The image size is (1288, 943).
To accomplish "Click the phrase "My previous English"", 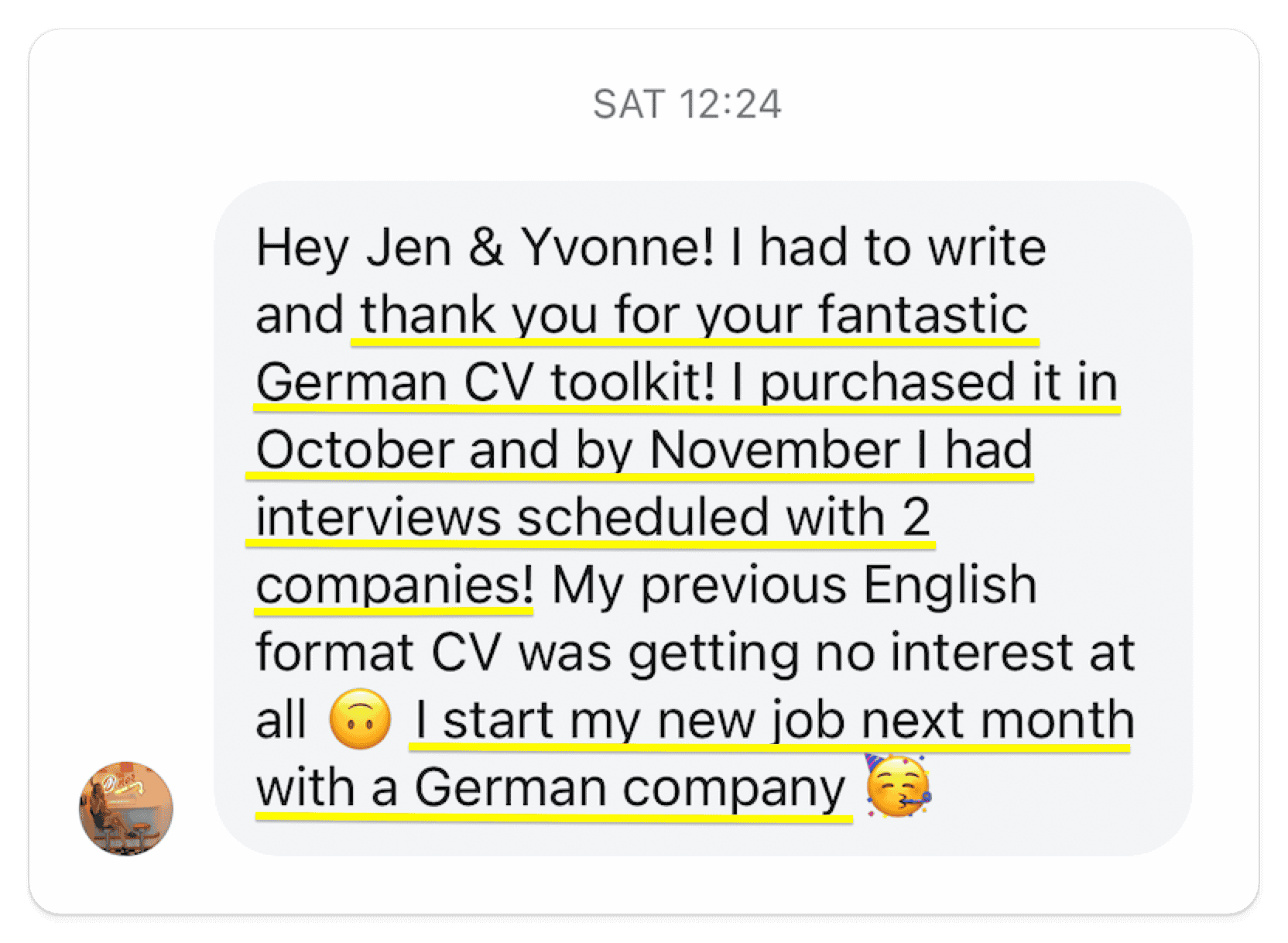I will coord(794,585).
